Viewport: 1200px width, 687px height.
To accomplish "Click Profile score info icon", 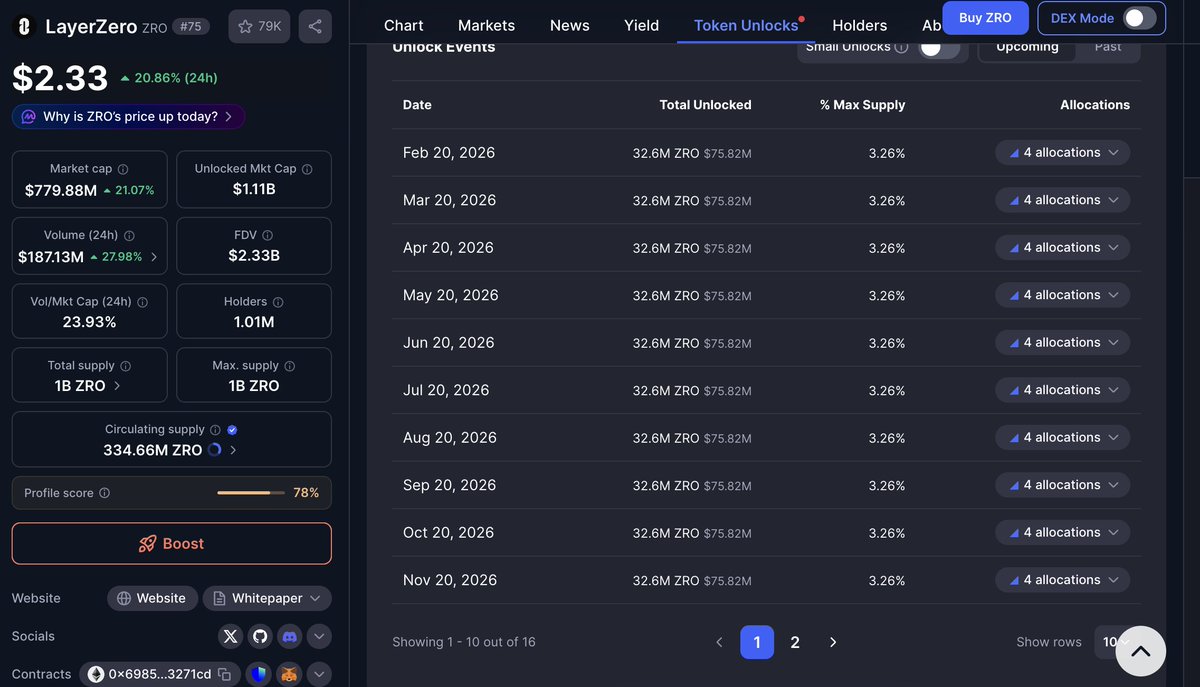I will pyautogui.click(x=105, y=493).
